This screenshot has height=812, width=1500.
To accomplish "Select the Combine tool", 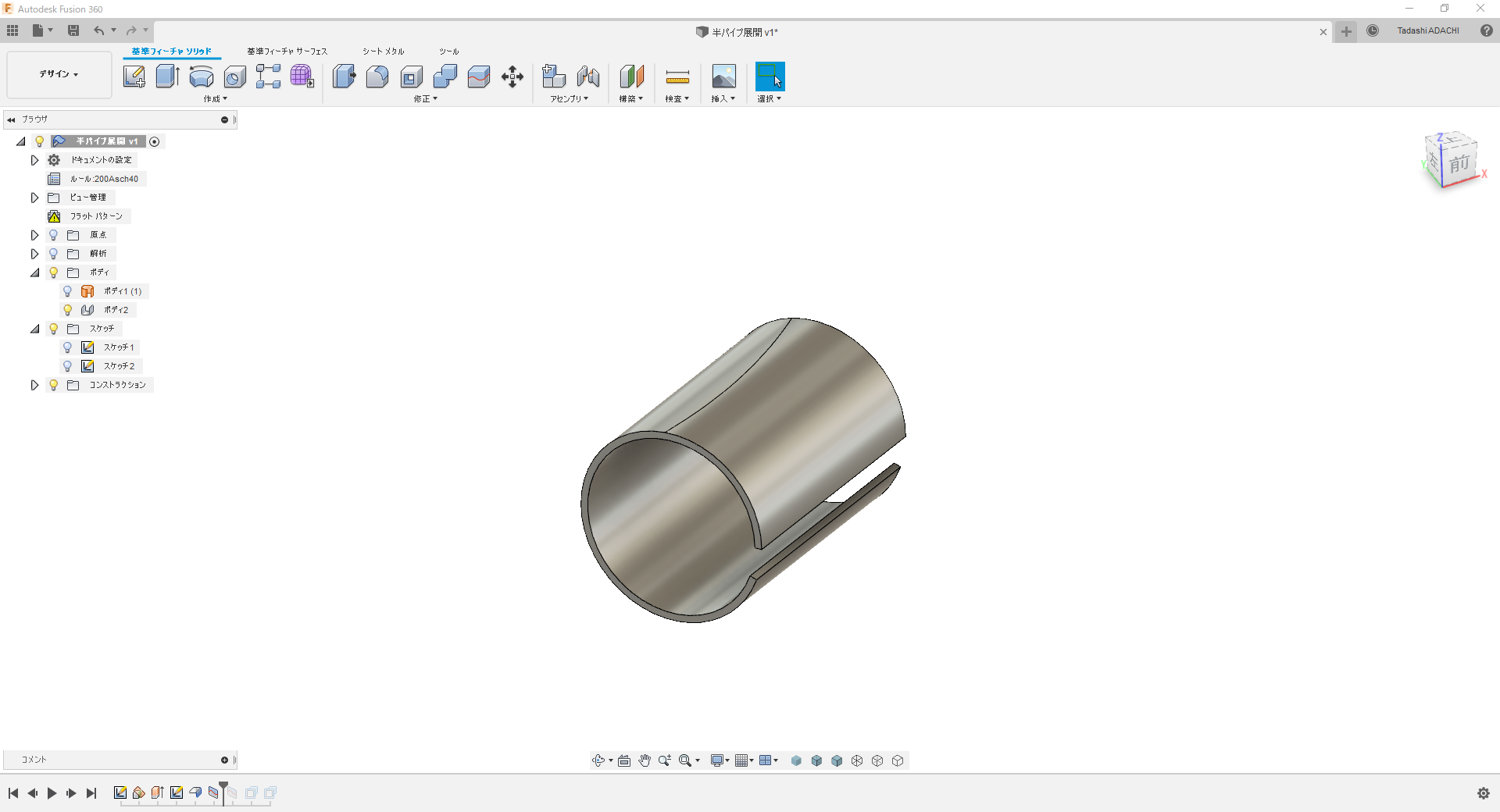I will point(445,77).
